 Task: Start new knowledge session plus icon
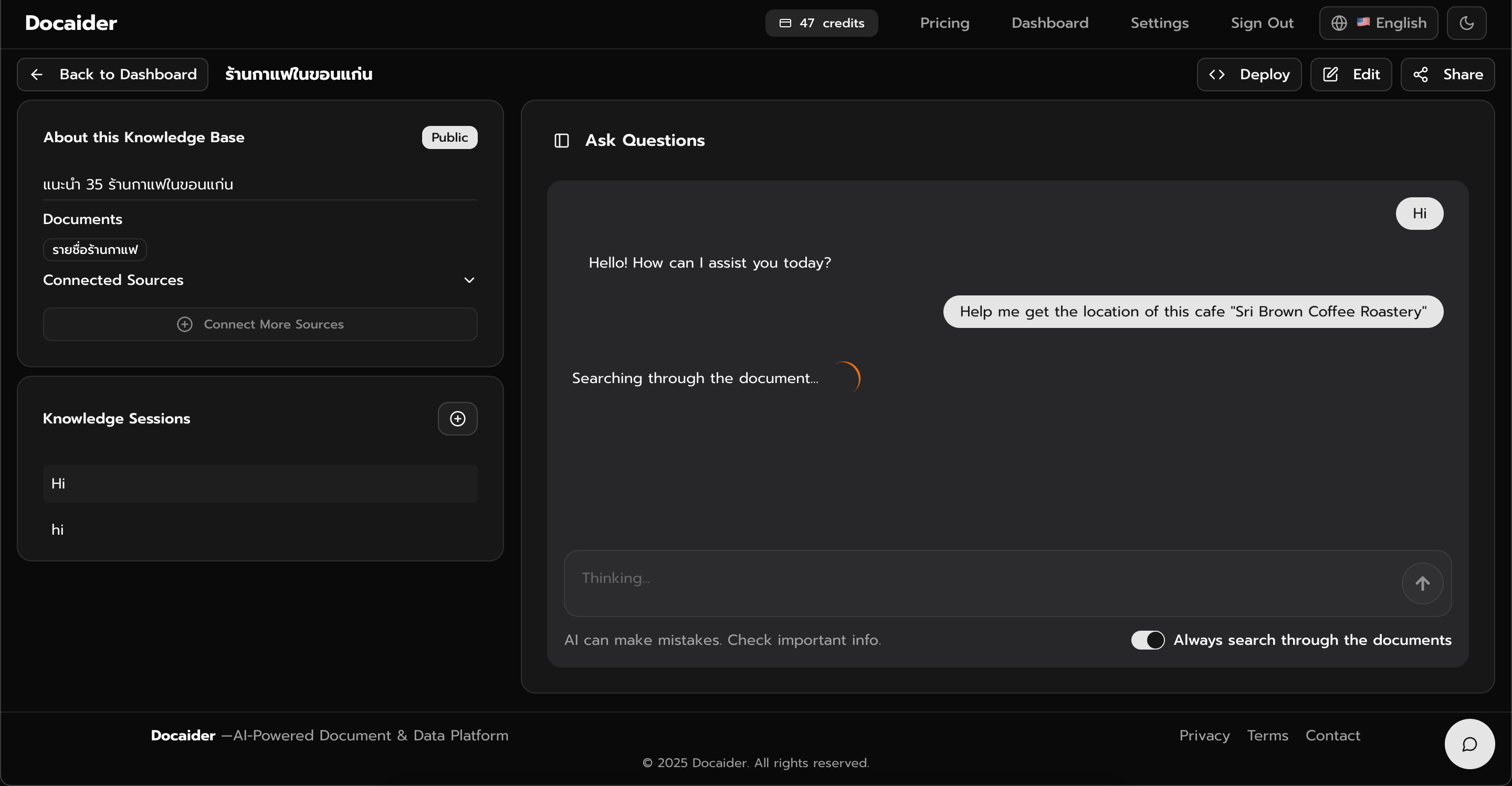457,419
